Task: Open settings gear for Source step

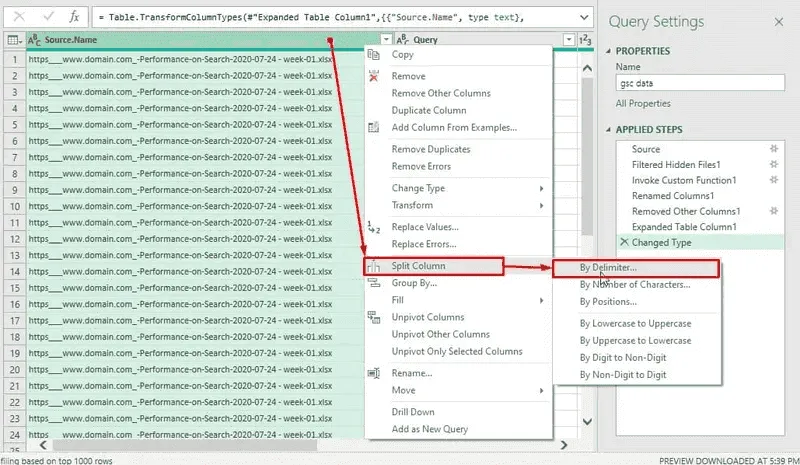Action: tap(771, 149)
